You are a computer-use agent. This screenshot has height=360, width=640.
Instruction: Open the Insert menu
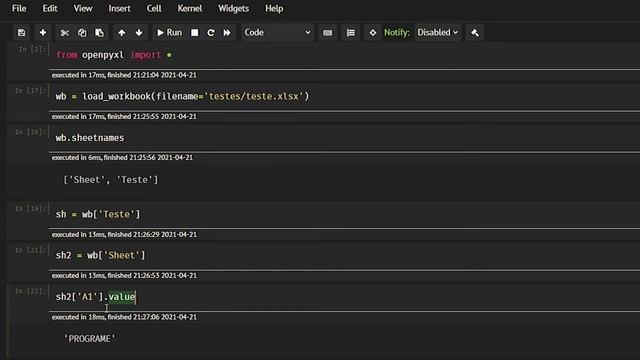(119, 9)
